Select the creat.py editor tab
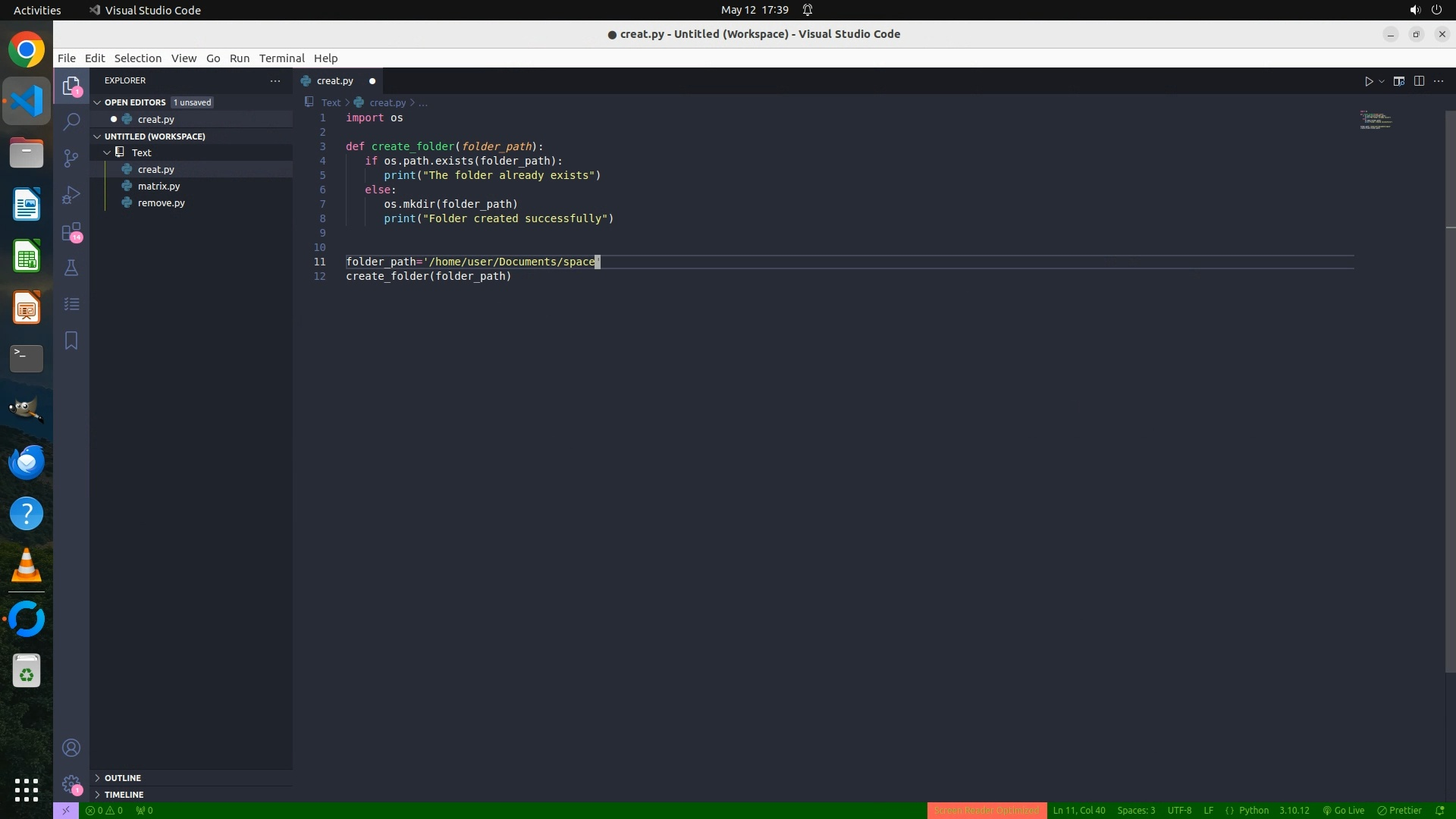This screenshot has width=1456, height=819. click(x=334, y=81)
